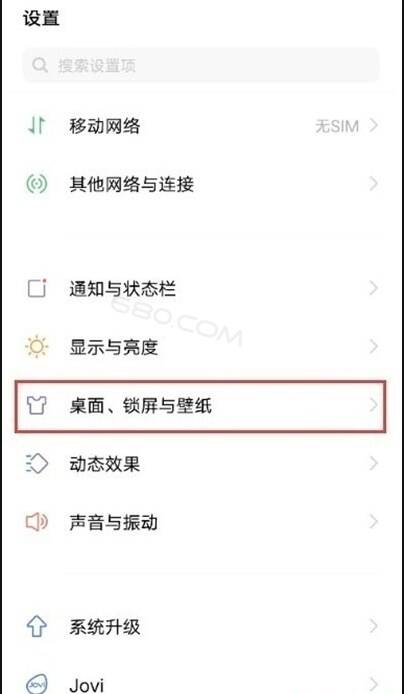
Task: Expand the 其他网络与连接 chevron arrow
Action: (374, 184)
